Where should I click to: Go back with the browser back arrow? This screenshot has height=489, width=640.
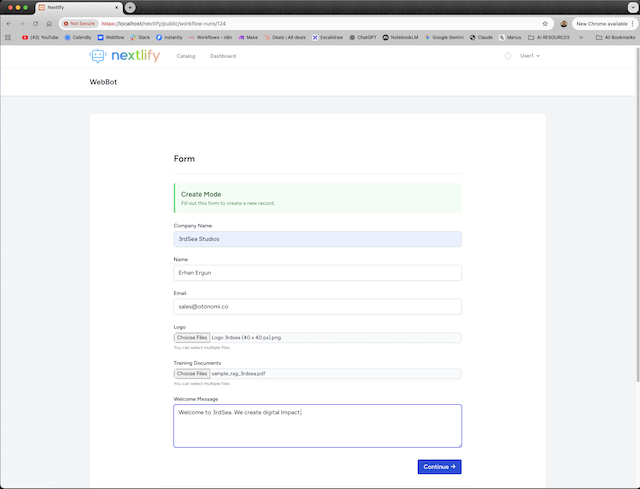(9, 24)
